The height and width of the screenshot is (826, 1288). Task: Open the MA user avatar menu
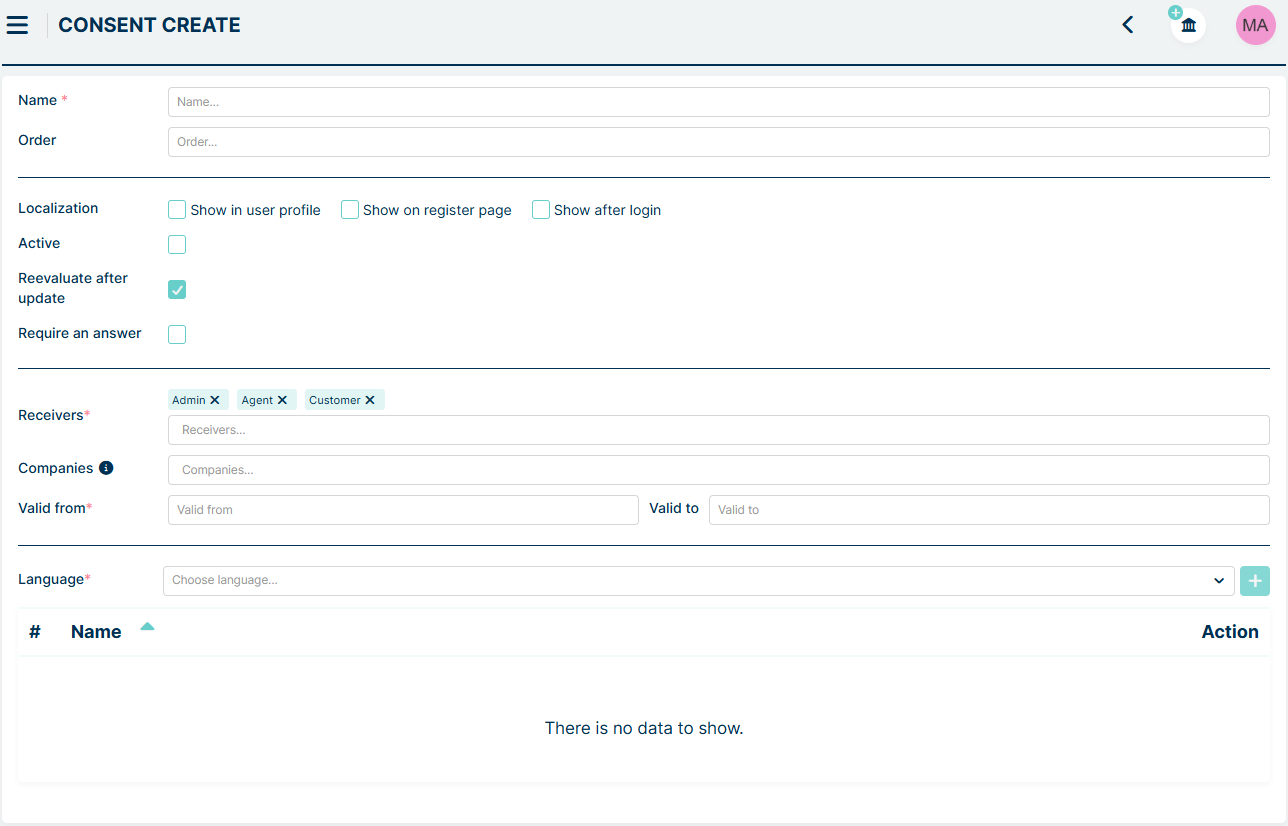pos(1255,25)
